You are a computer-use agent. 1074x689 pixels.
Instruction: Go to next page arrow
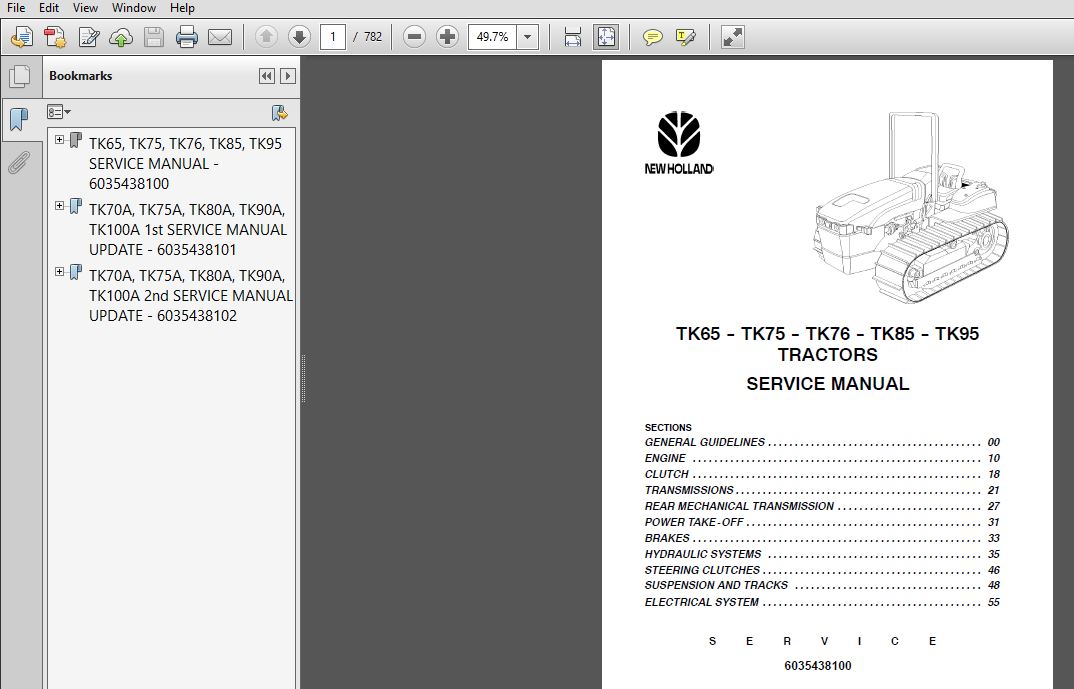tap(299, 37)
